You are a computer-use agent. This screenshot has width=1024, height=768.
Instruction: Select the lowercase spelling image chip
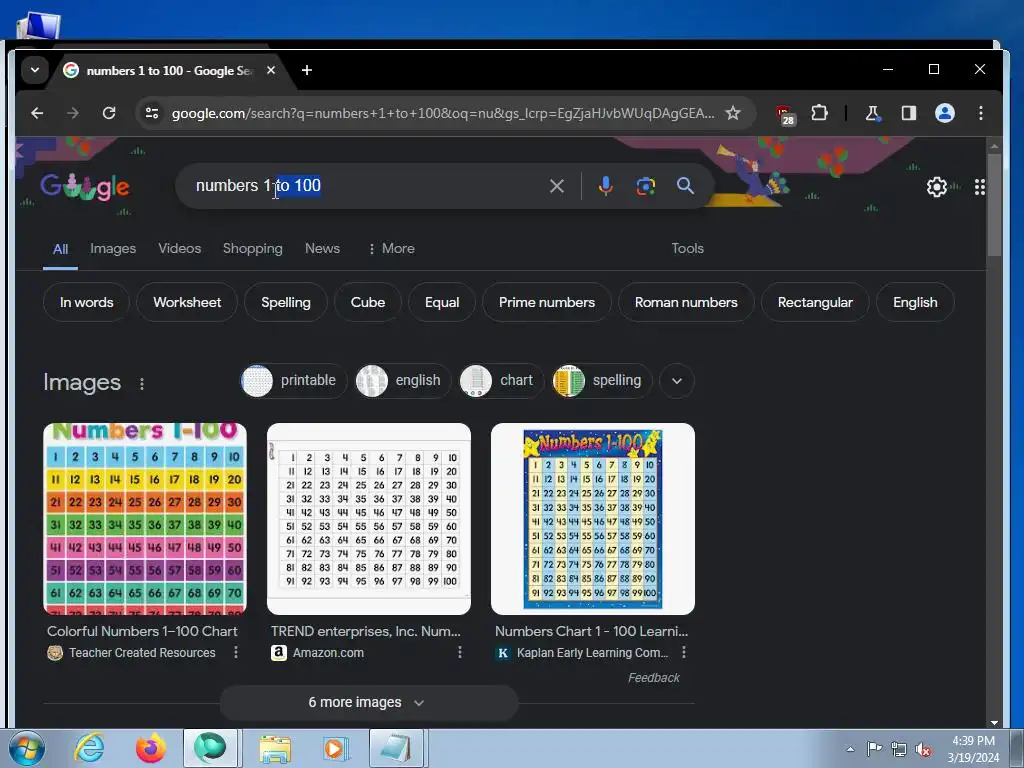coord(601,381)
